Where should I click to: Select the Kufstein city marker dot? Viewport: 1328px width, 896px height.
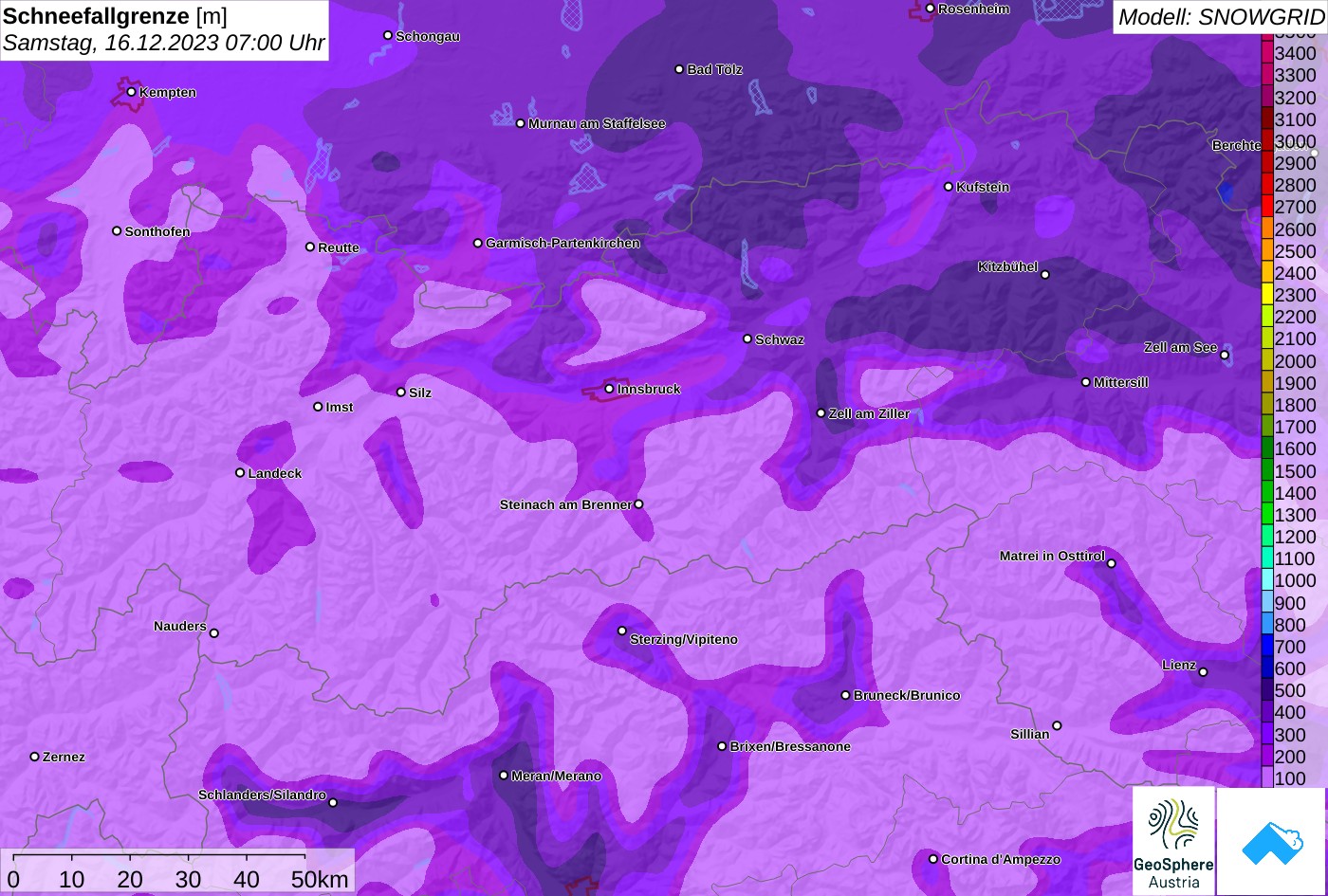click(x=949, y=187)
